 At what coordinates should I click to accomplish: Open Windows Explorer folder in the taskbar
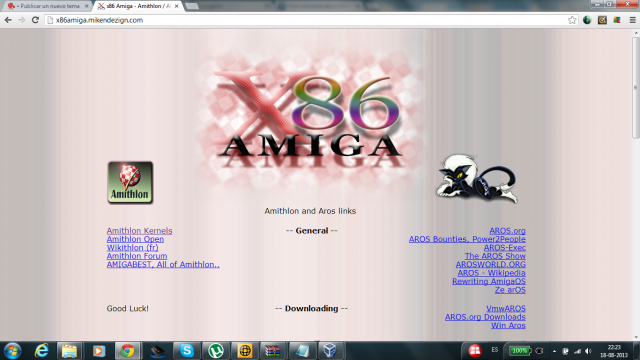(69, 351)
